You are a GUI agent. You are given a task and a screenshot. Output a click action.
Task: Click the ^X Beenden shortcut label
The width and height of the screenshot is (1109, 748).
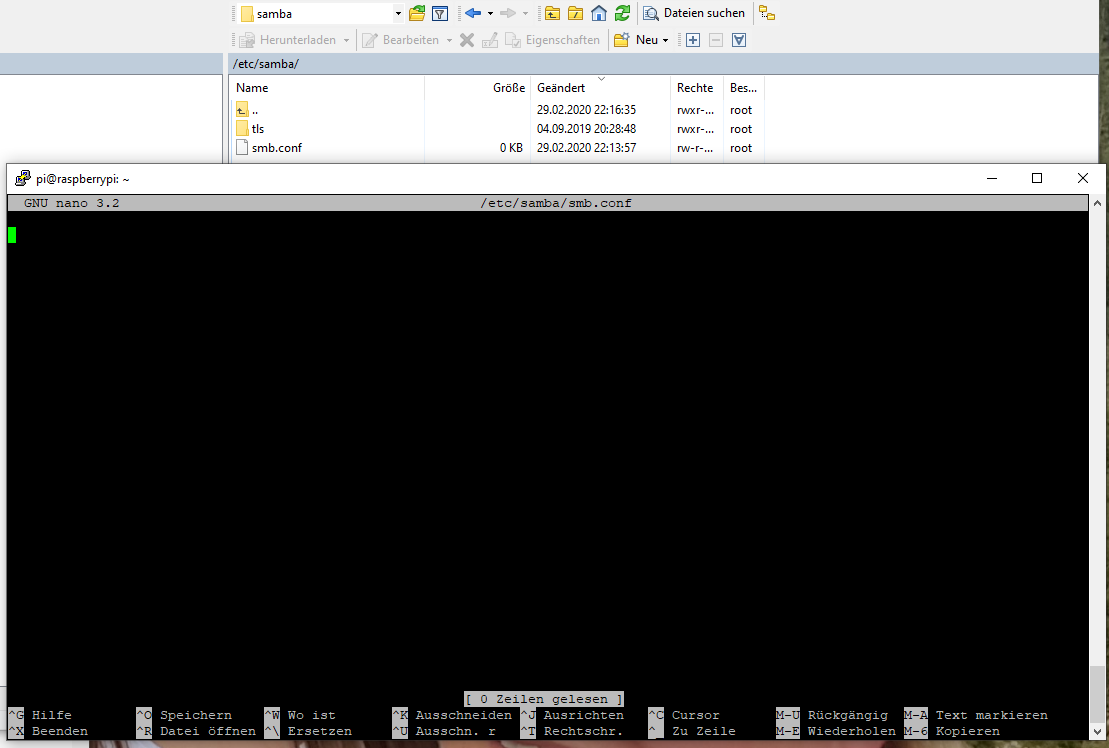[48, 732]
